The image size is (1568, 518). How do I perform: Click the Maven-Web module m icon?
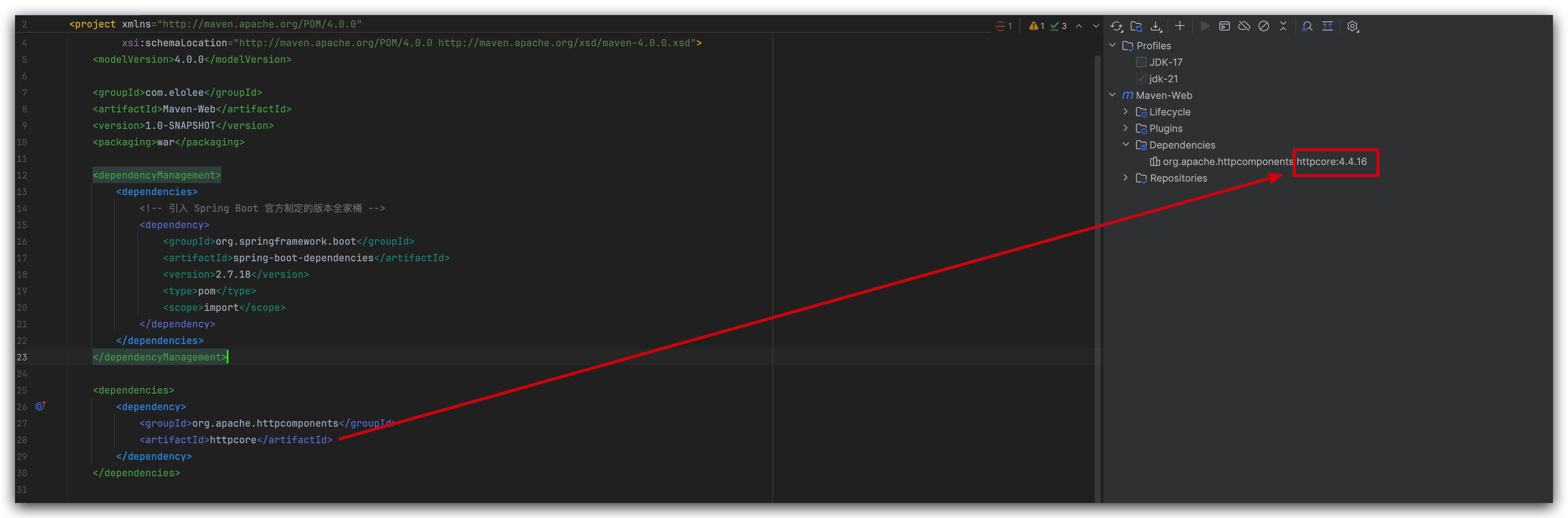(x=1127, y=95)
